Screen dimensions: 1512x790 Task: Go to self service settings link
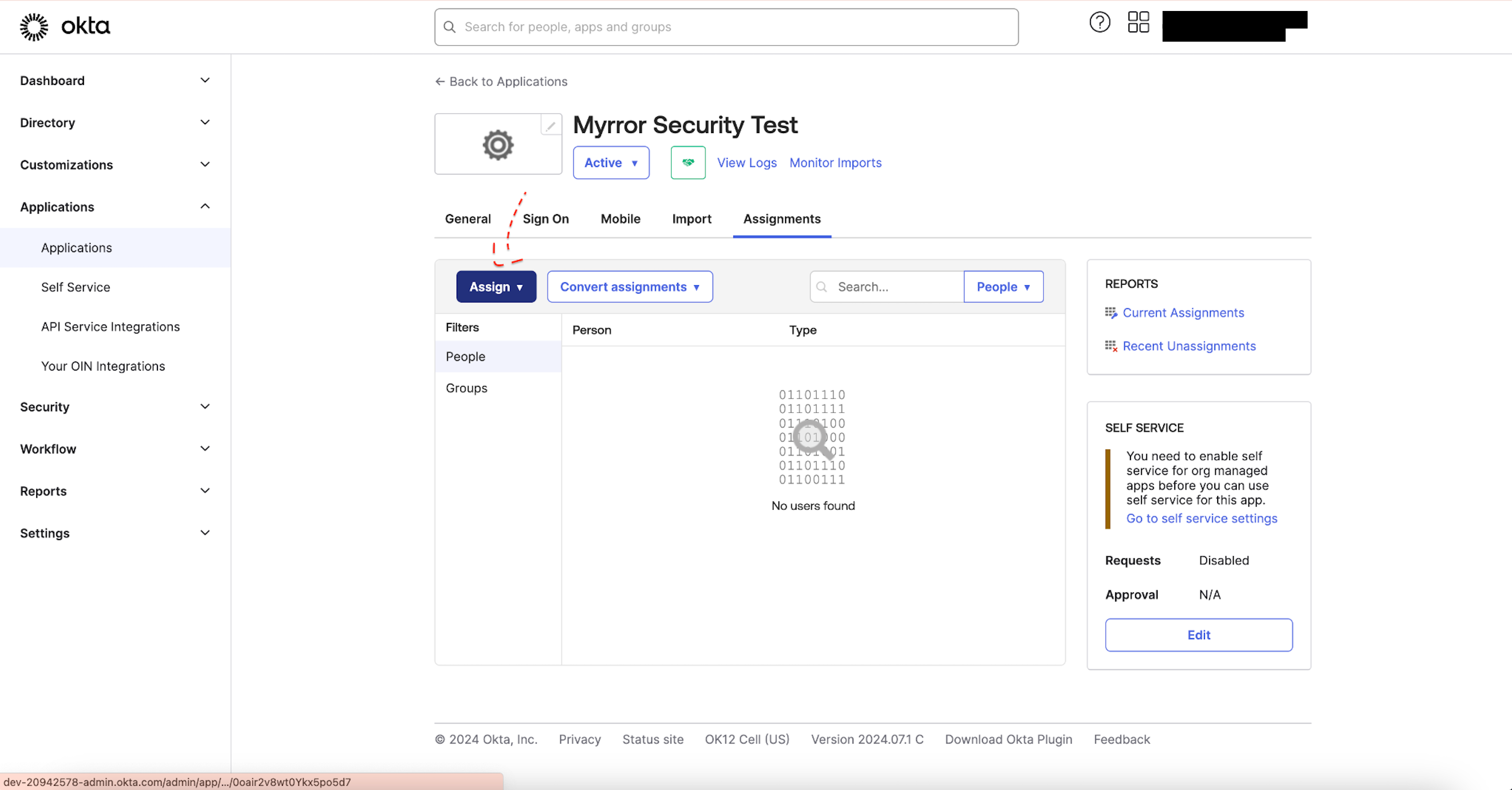coord(1201,518)
